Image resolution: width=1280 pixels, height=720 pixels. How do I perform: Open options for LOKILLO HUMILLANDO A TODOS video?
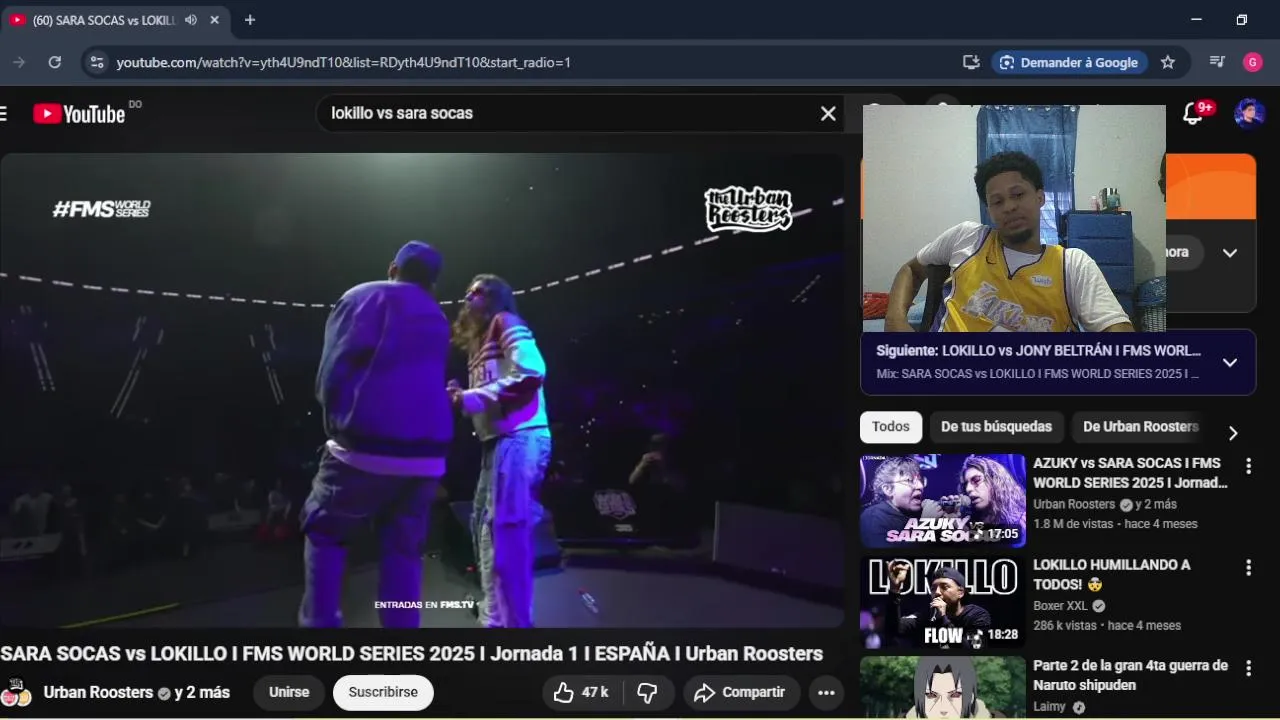point(1248,568)
